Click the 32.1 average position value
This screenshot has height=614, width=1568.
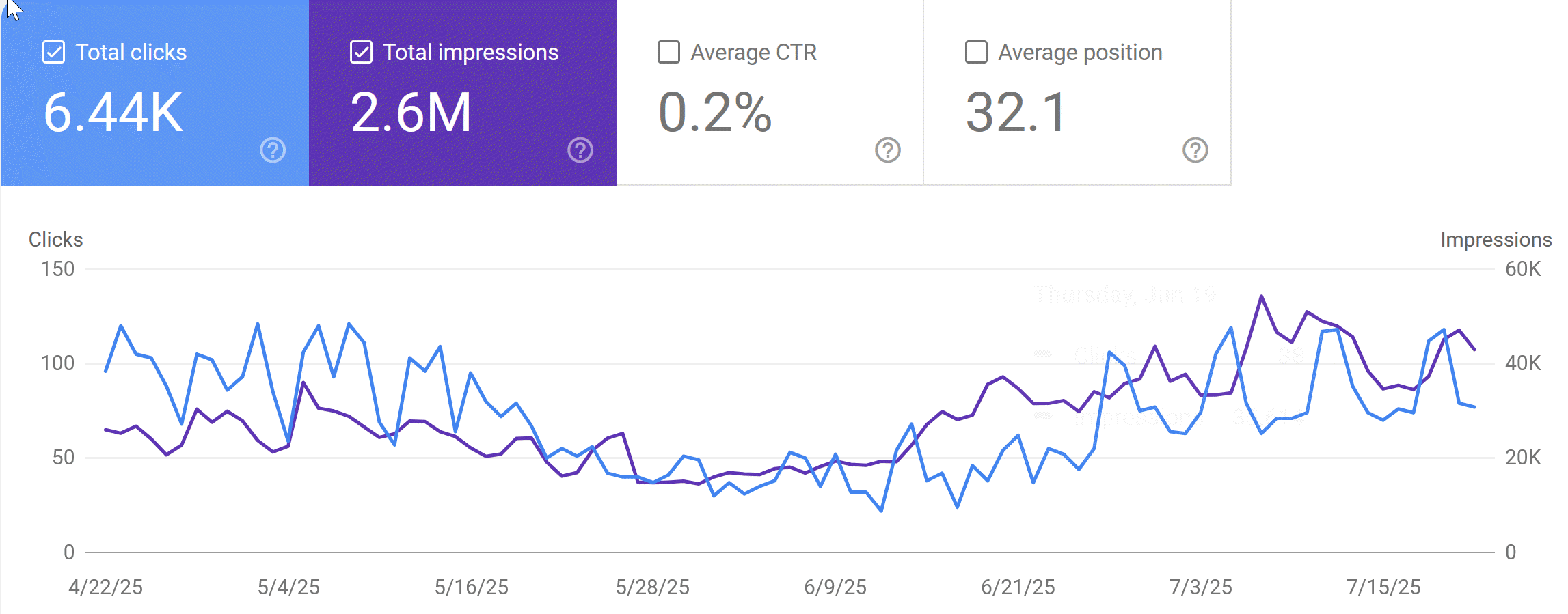(x=1016, y=113)
